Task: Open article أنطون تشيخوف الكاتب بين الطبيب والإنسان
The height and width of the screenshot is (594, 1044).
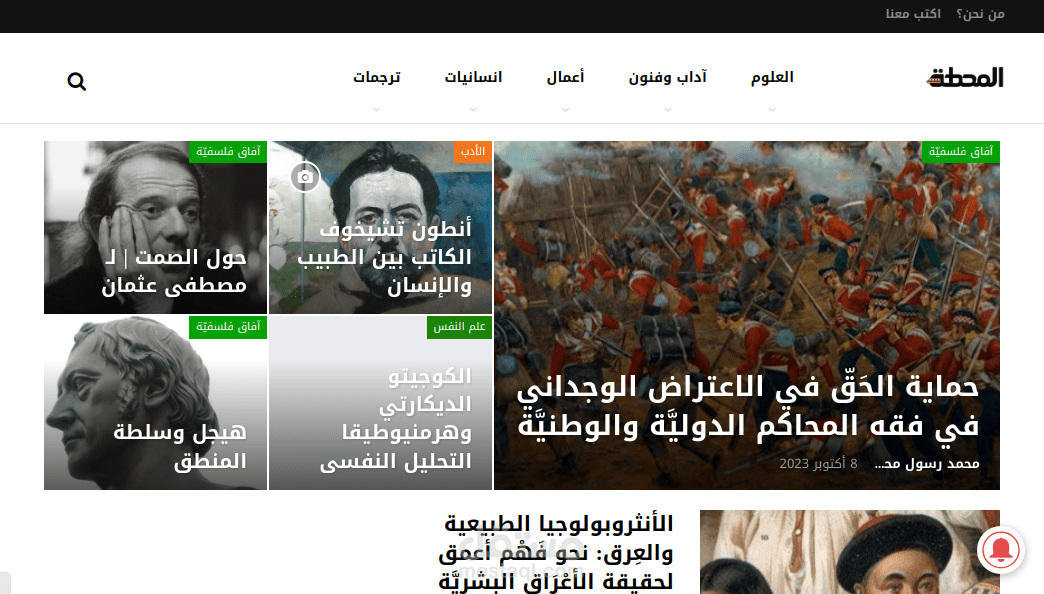Action: pos(384,257)
